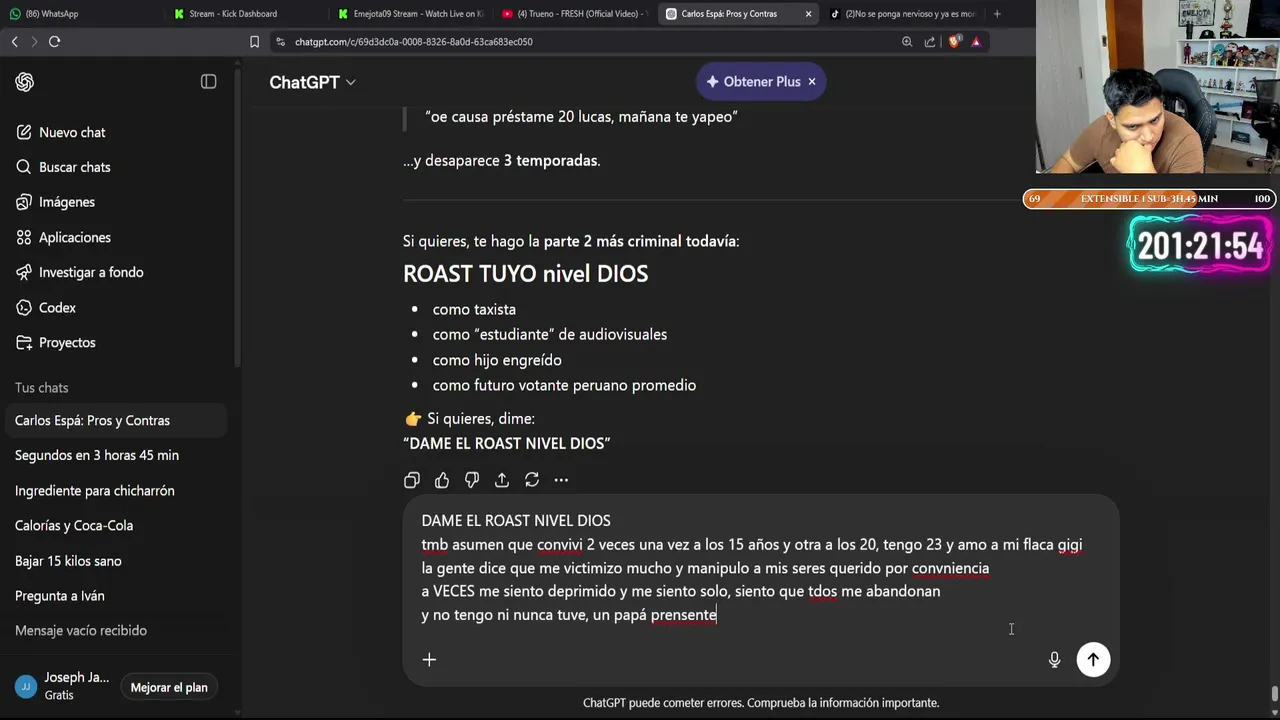Click Mejorar el plan button
This screenshot has height=720, width=1280.
[x=169, y=687]
